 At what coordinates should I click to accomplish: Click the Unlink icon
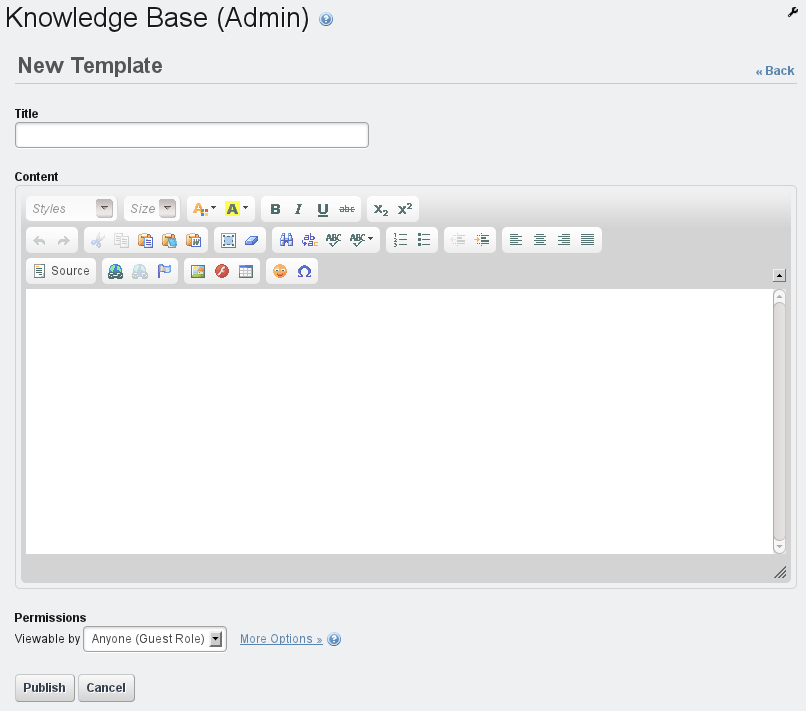tap(139, 271)
